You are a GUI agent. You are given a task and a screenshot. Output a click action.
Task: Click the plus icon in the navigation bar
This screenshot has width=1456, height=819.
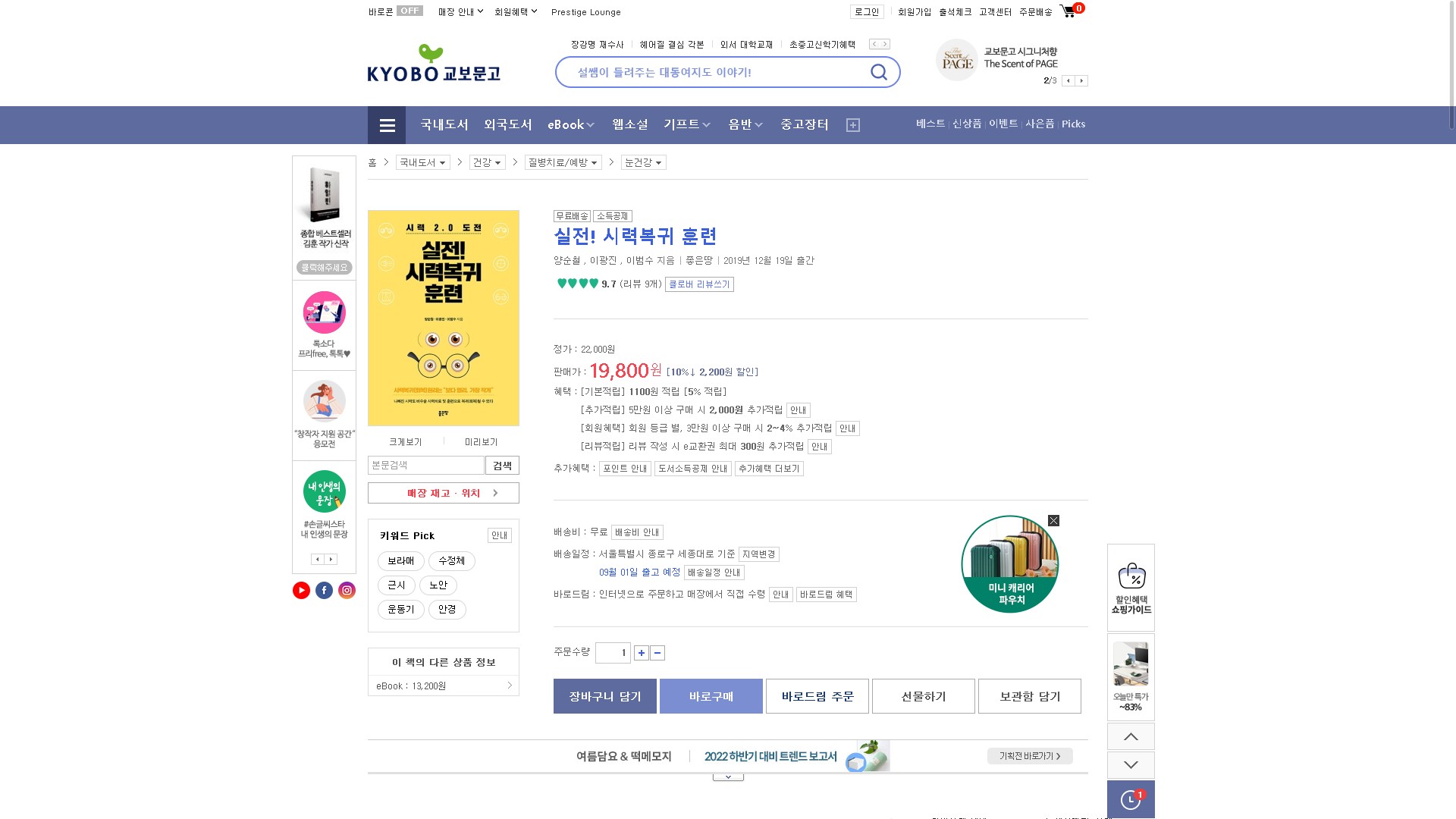[853, 125]
